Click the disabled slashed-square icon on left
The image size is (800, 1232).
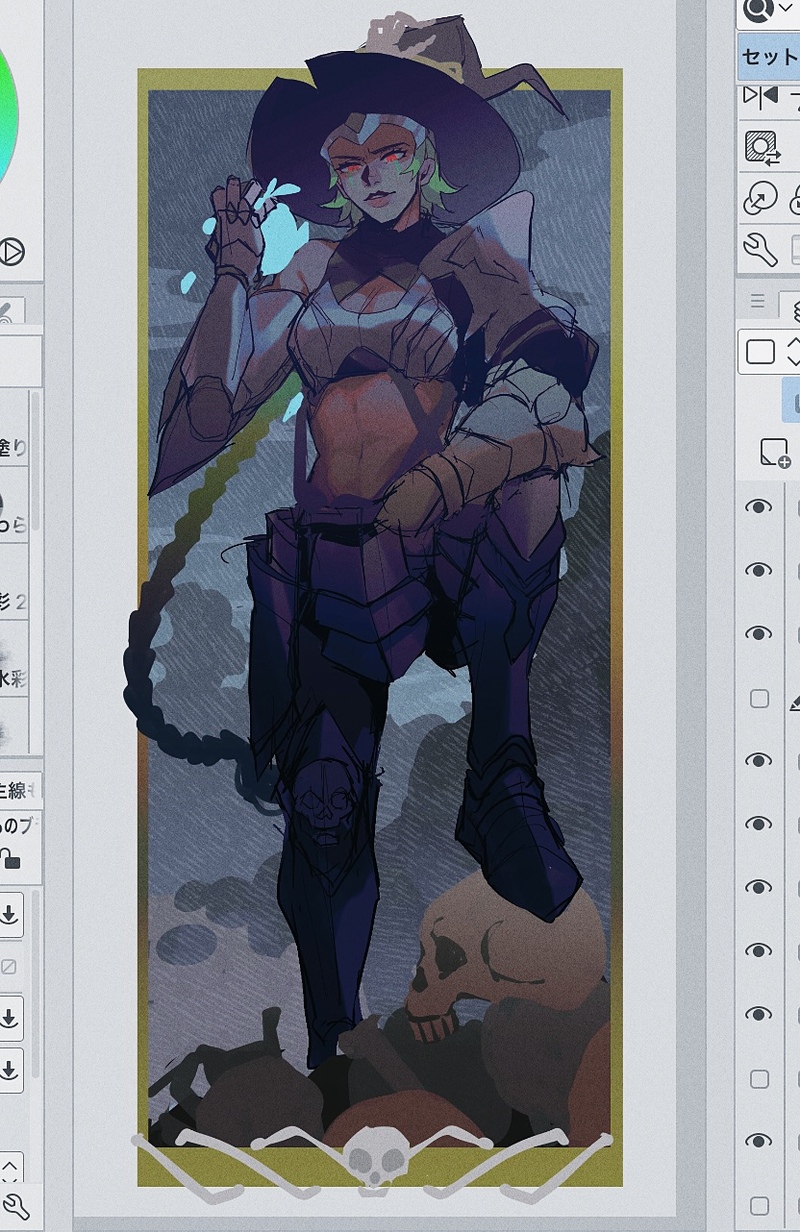point(9,967)
